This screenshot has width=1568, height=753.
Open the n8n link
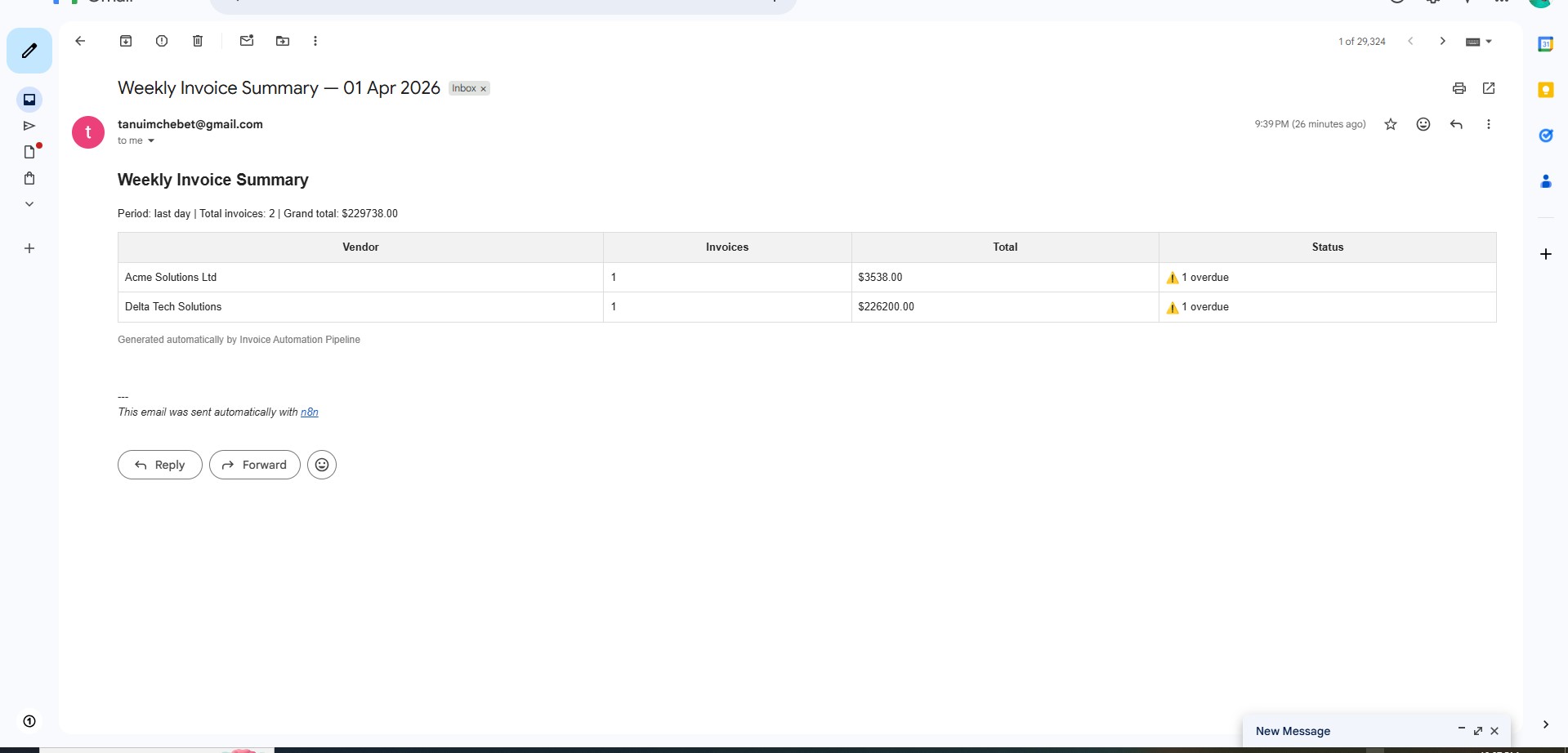[x=309, y=412]
